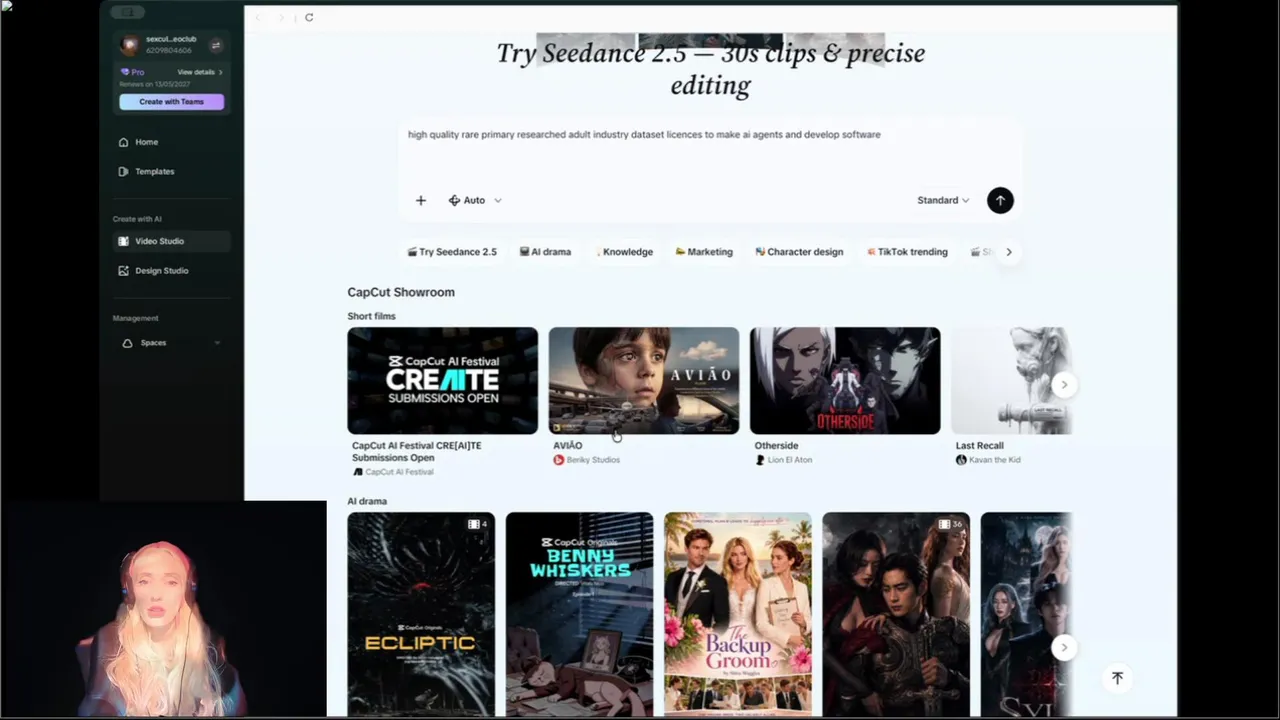Click the Home icon in the sidebar
1280x720 pixels.
point(123,142)
